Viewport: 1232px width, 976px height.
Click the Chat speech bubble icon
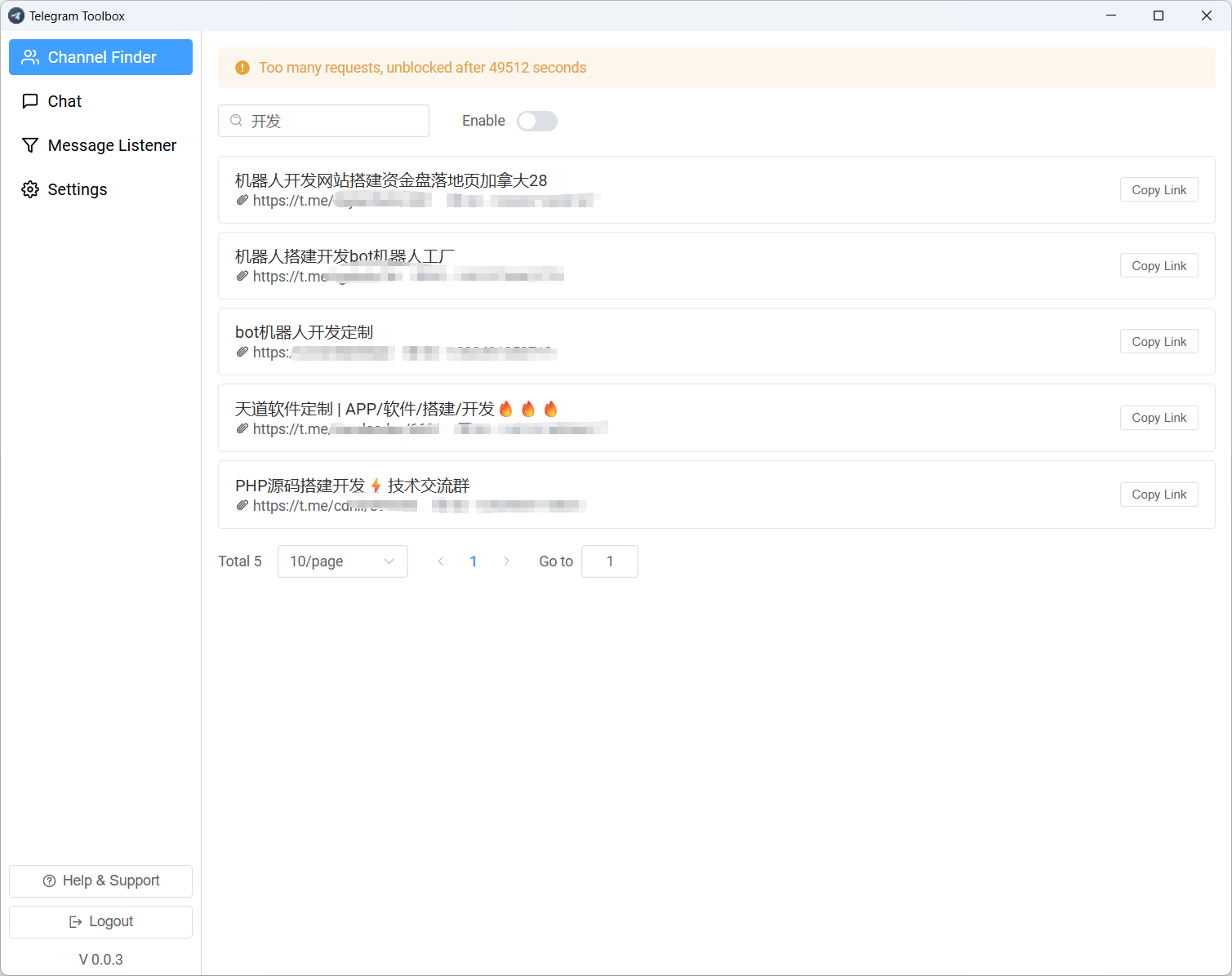[x=30, y=101]
